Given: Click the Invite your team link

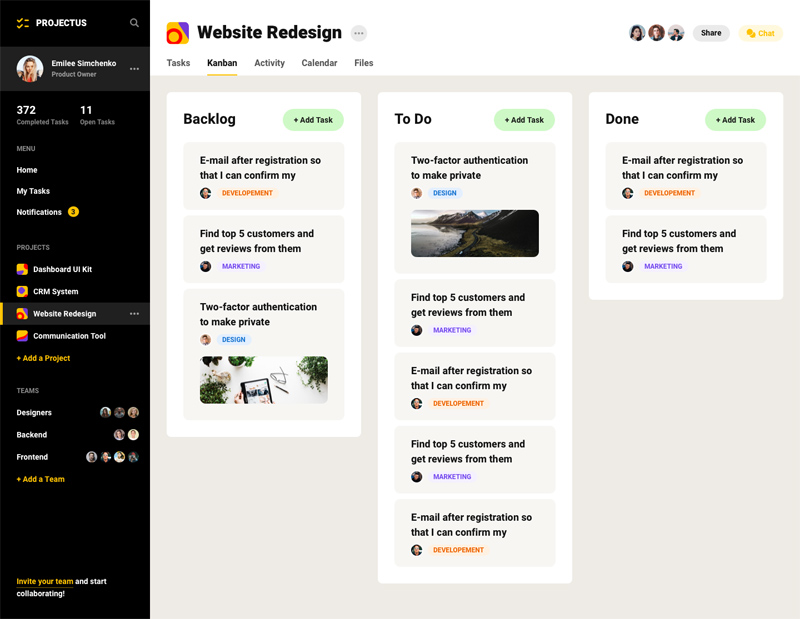Looking at the screenshot, I should pos(46,581).
